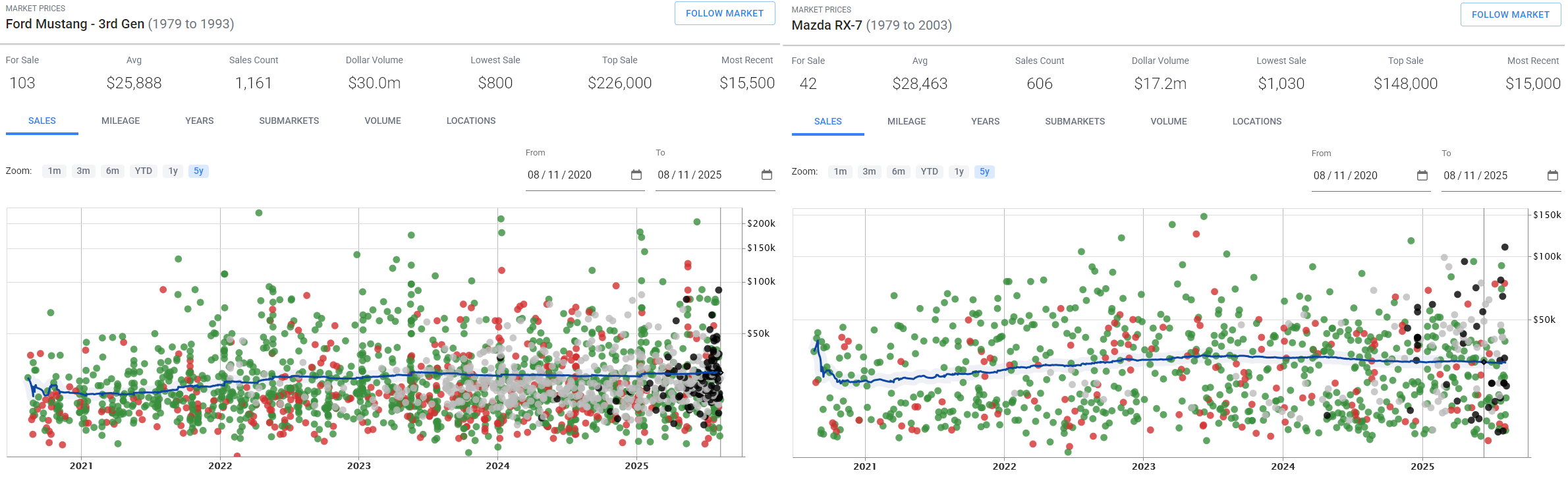Open the To date calendar in Ford Mustang panel
Image resolution: width=1568 pixels, height=477 pixels.
click(x=767, y=175)
